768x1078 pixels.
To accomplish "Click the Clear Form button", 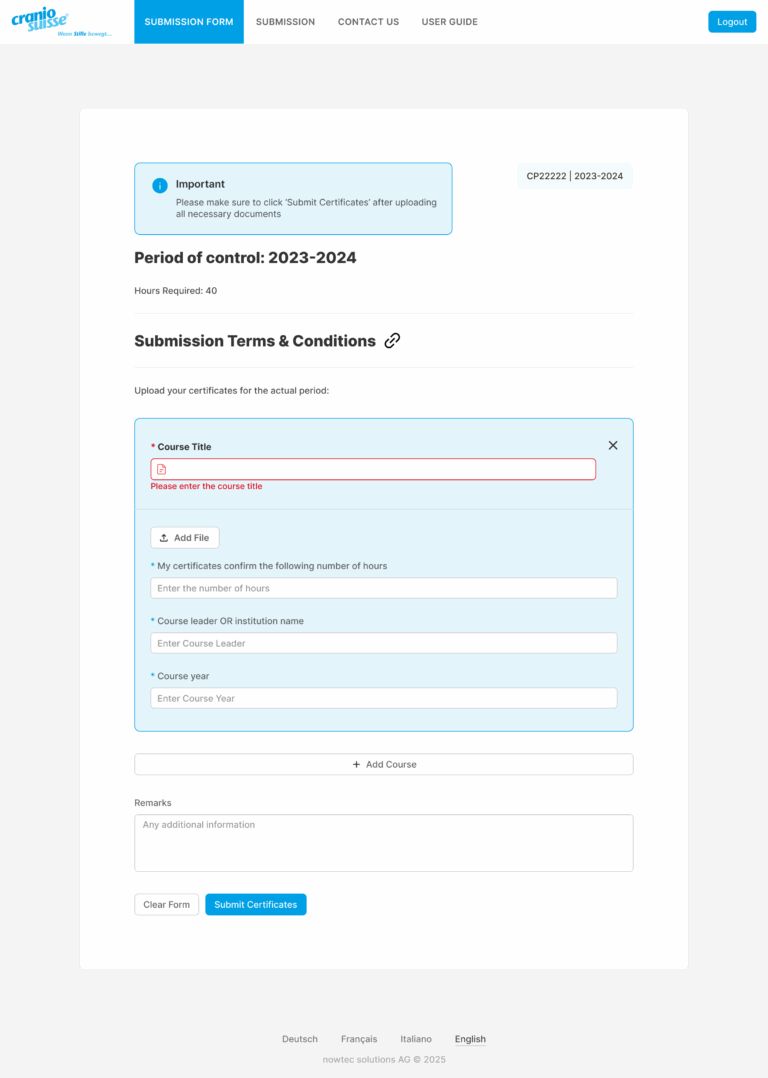I will (166, 905).
